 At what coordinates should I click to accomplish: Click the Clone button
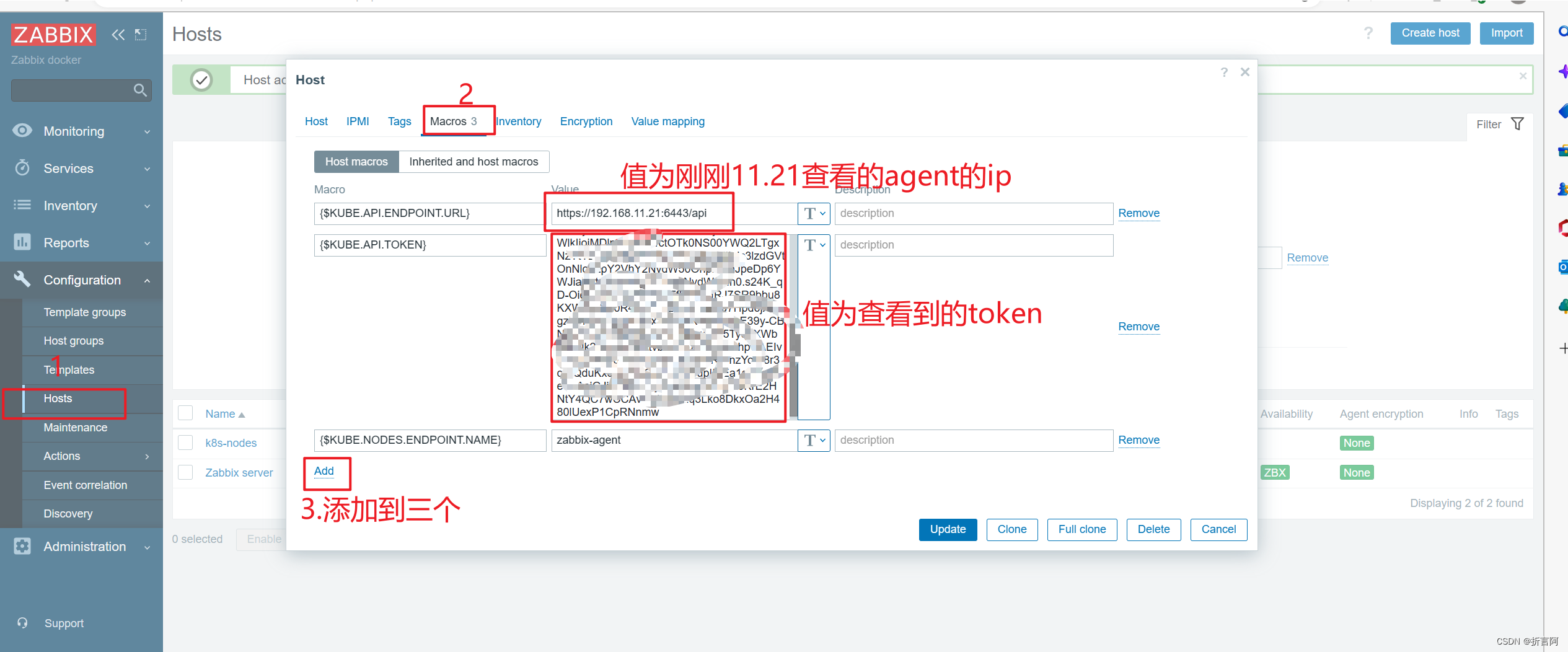(x=1011, y=529)
